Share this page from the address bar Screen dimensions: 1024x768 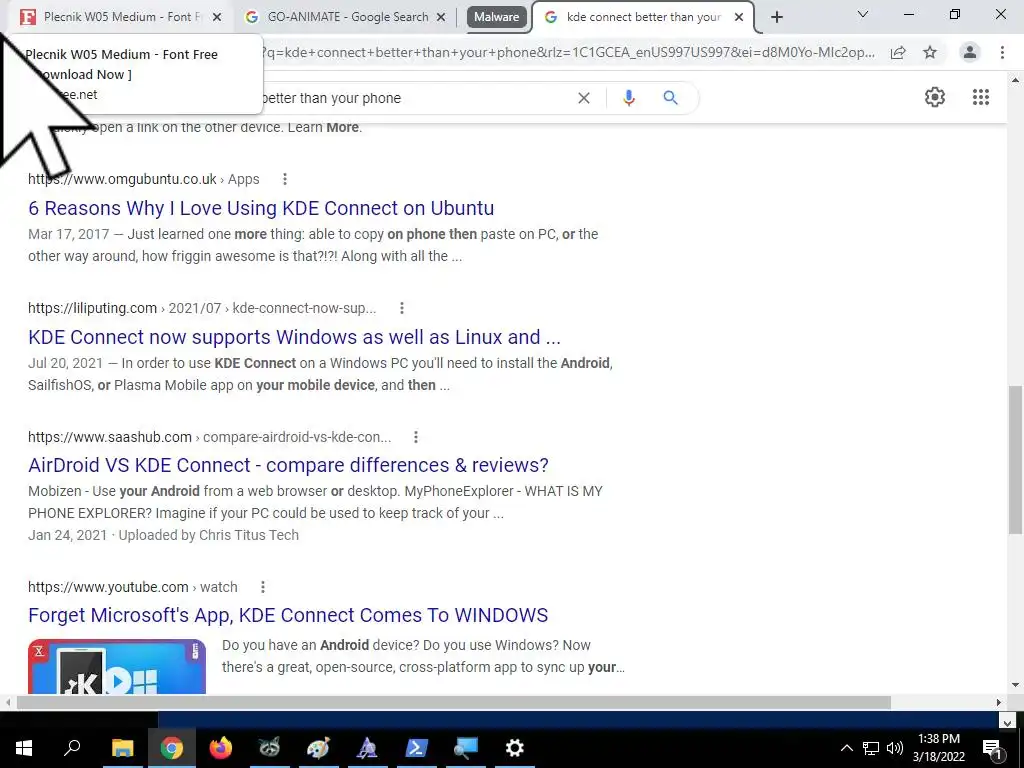[898, 53]
